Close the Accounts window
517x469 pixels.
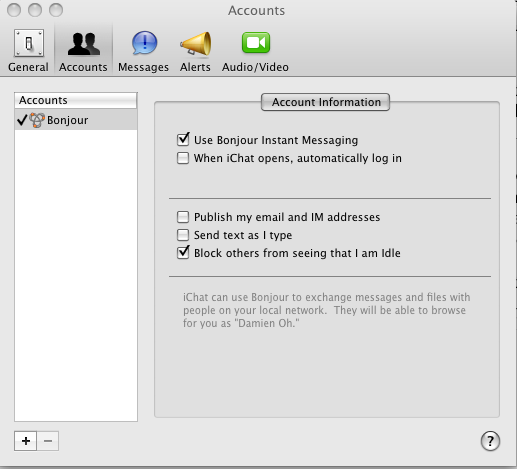pyautogui.click(x=14, y=10)
